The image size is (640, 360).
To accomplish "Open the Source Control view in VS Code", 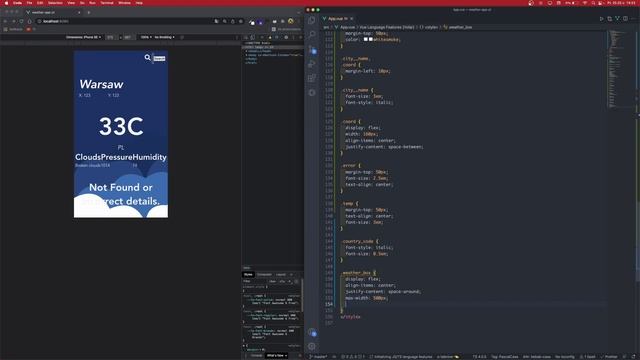I will [312, 49].
